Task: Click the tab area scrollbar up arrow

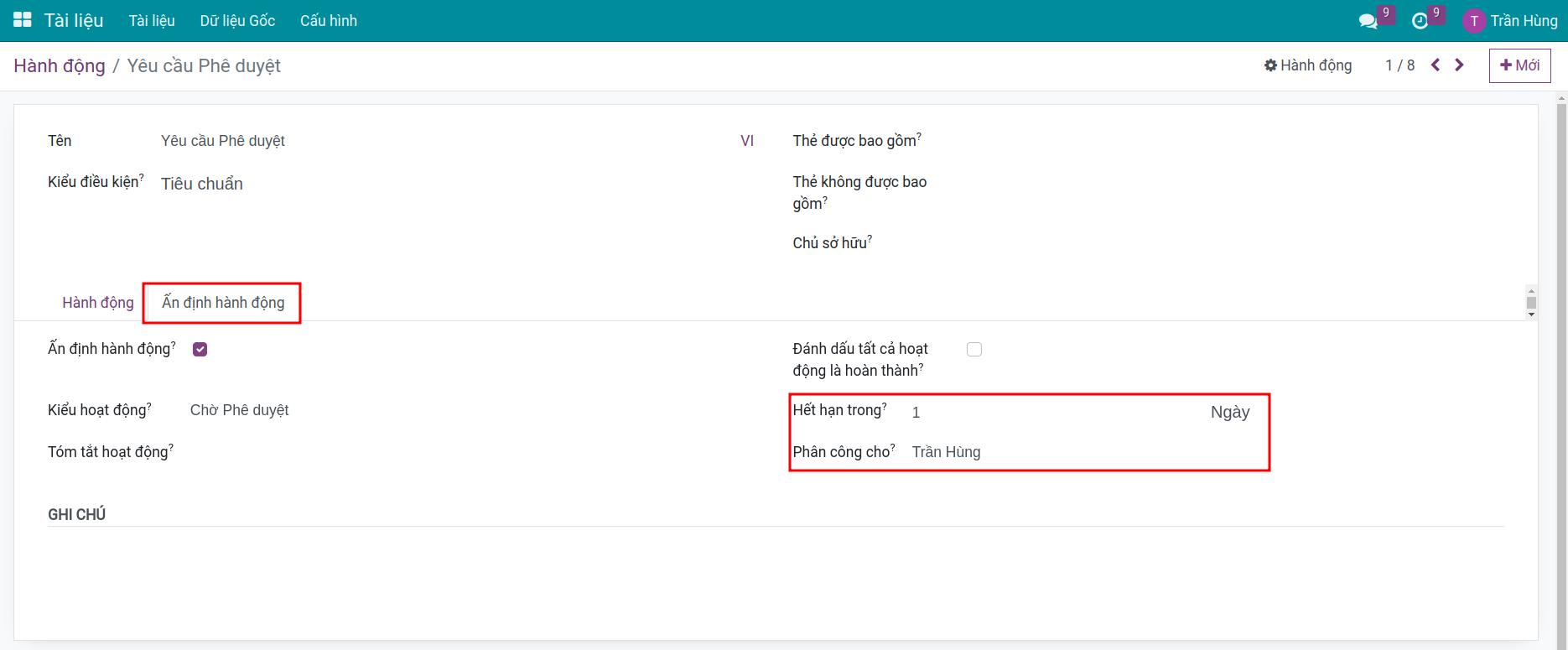Action: [x=1531, y=291]
